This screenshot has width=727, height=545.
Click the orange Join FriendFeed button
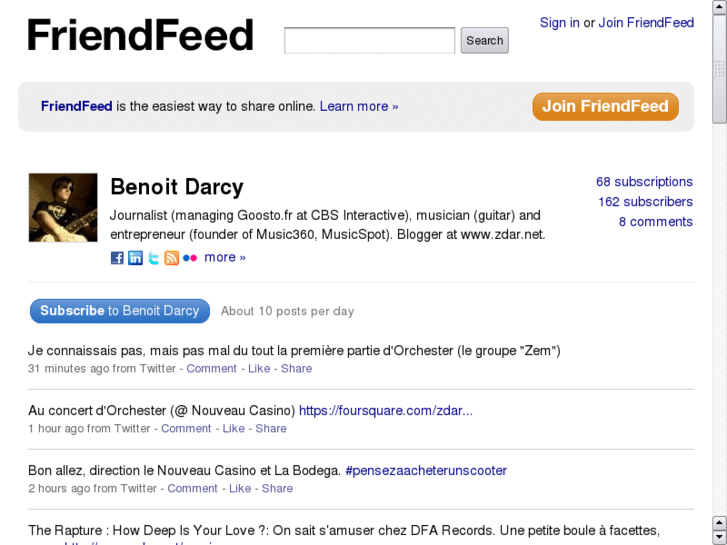click(x=605, y=106)
